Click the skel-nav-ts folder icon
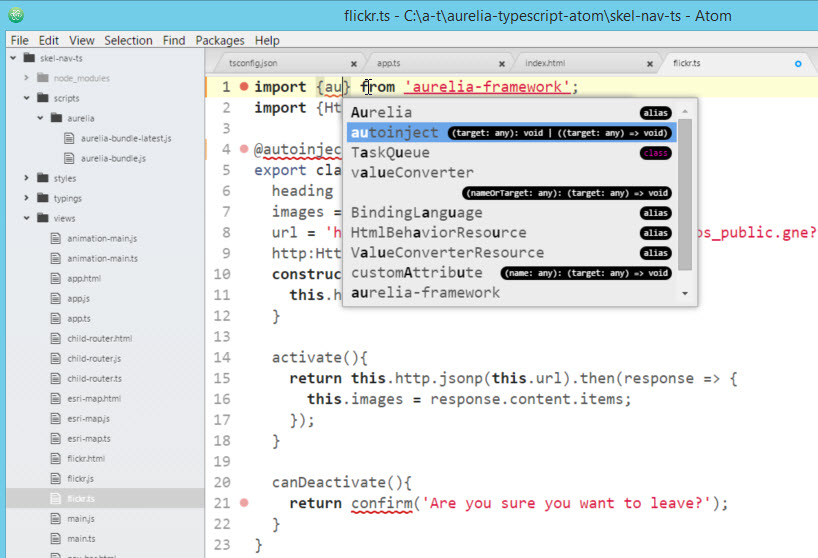The width and height of the screenshot is (818, 558). tap(29, 57)
